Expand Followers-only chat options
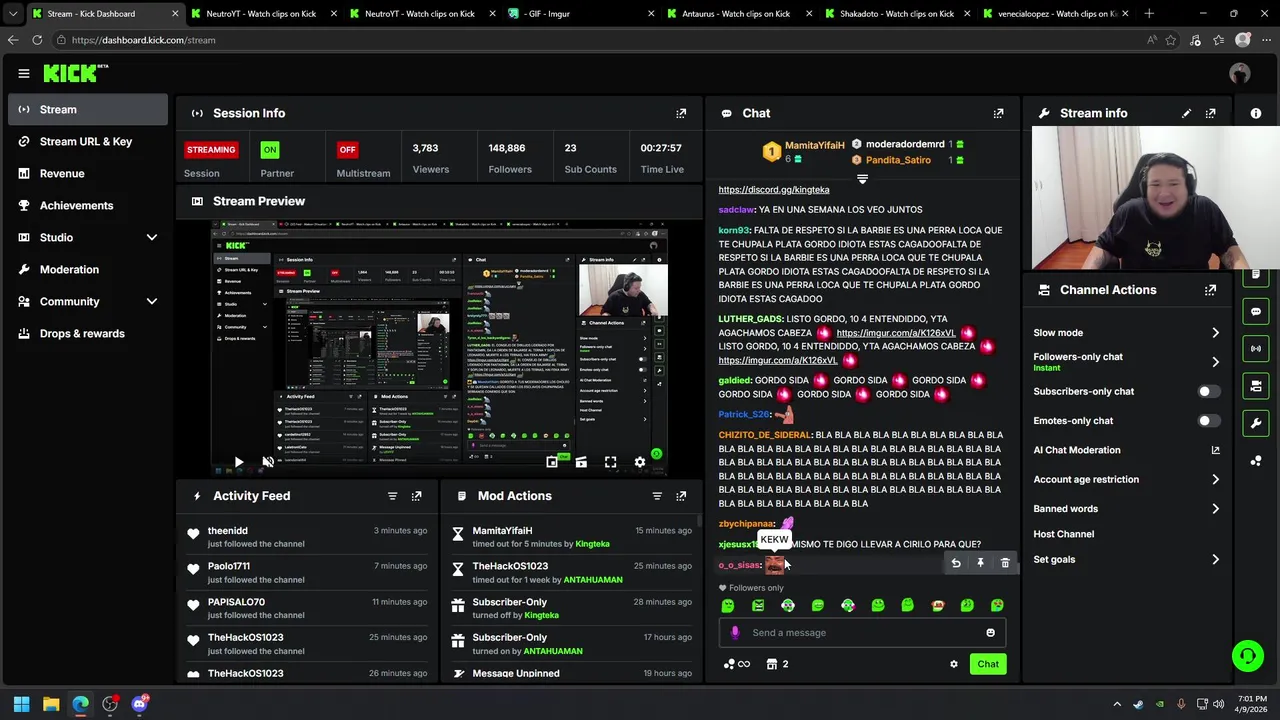 (x=1215, y=362)
